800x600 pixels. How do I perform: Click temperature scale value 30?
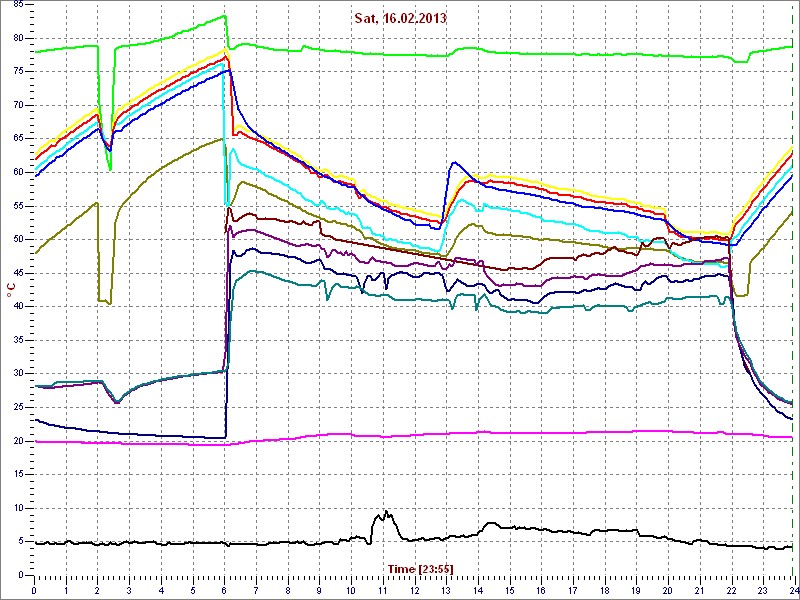(18, 373)
